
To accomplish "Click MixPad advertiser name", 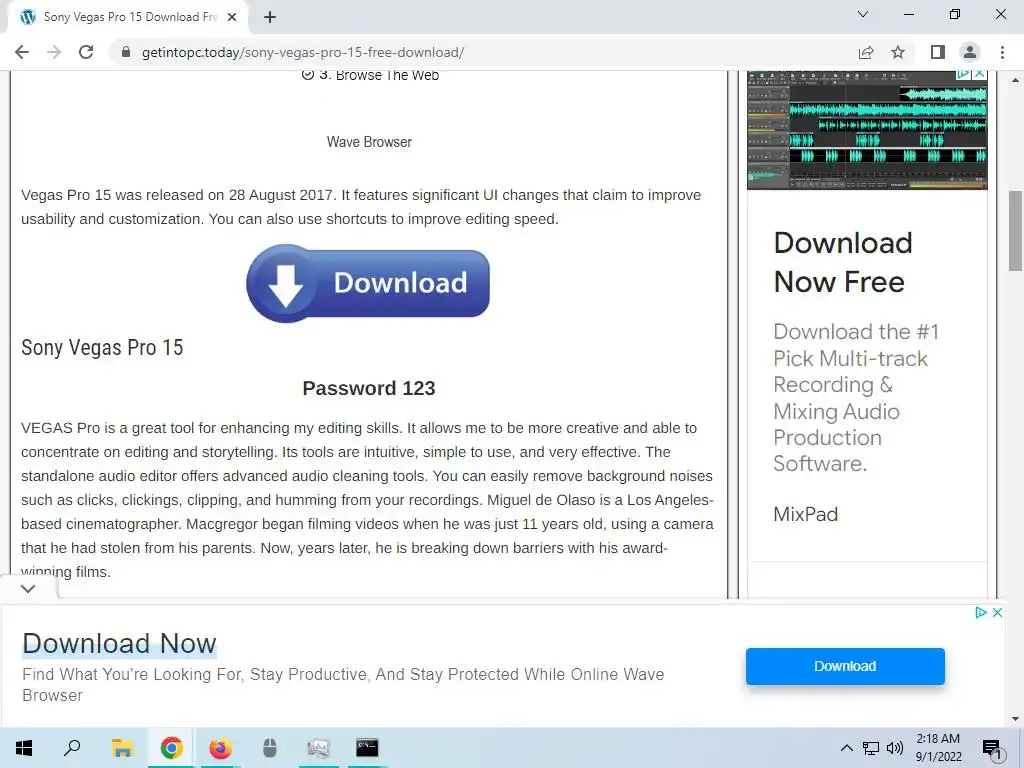I will (x=805, y=514).
